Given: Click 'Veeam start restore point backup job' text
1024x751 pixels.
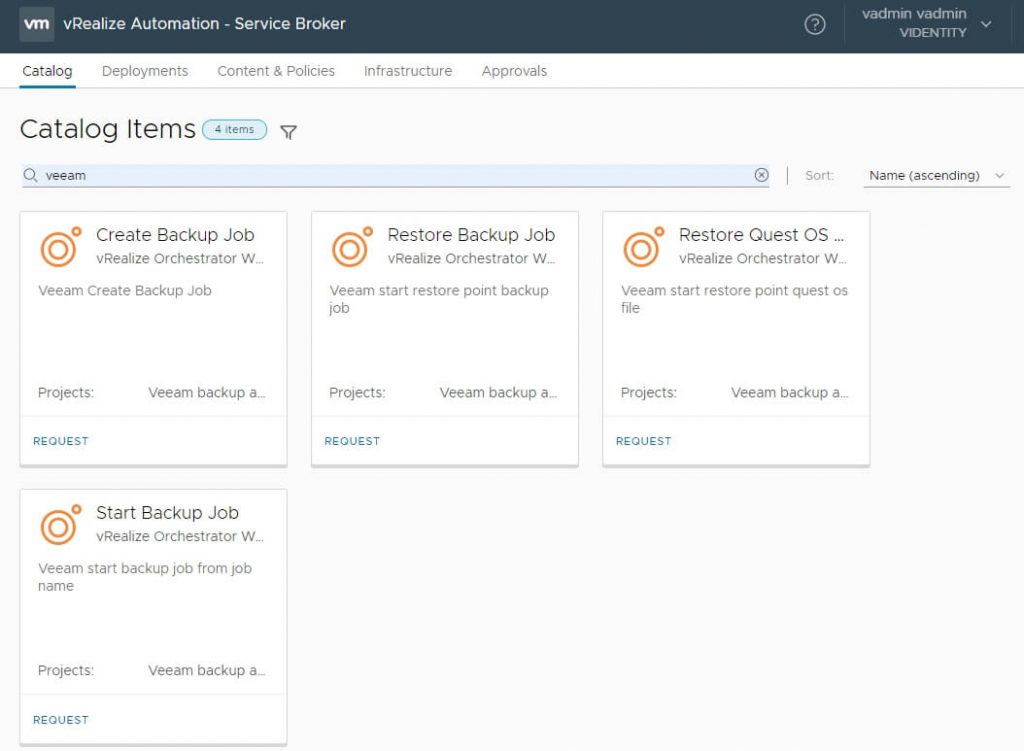Looking at the screenshot, I should click(439, 299).
